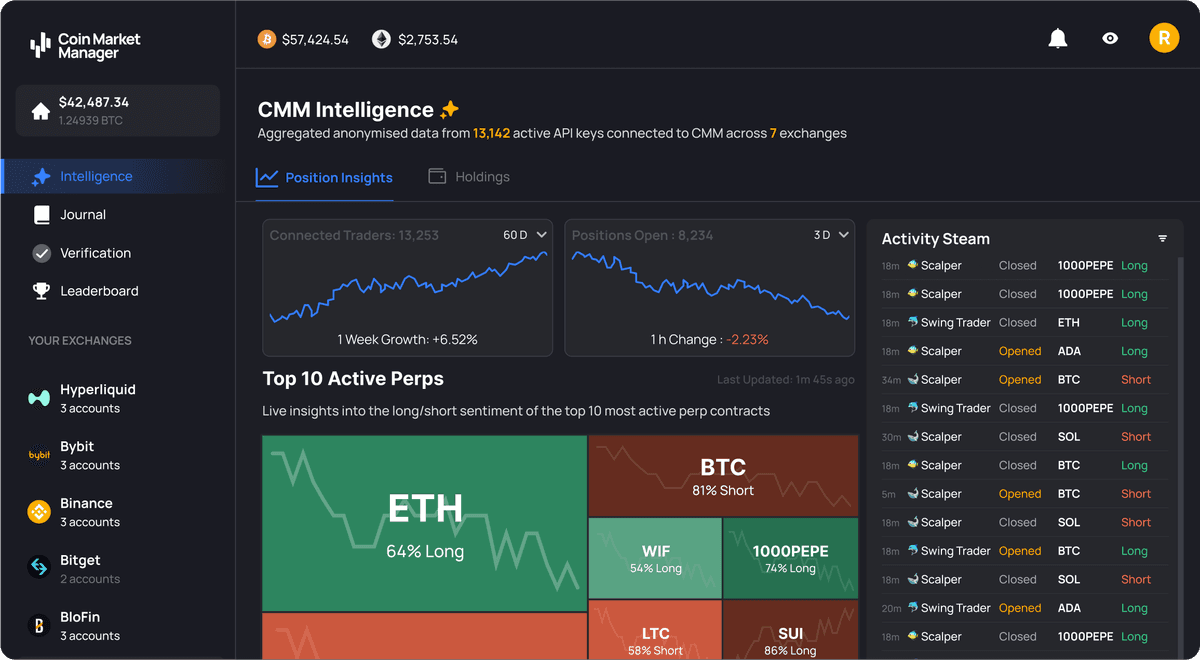
Task: Expand the 60 D timeframe dropdown
Action: (525, 235)
